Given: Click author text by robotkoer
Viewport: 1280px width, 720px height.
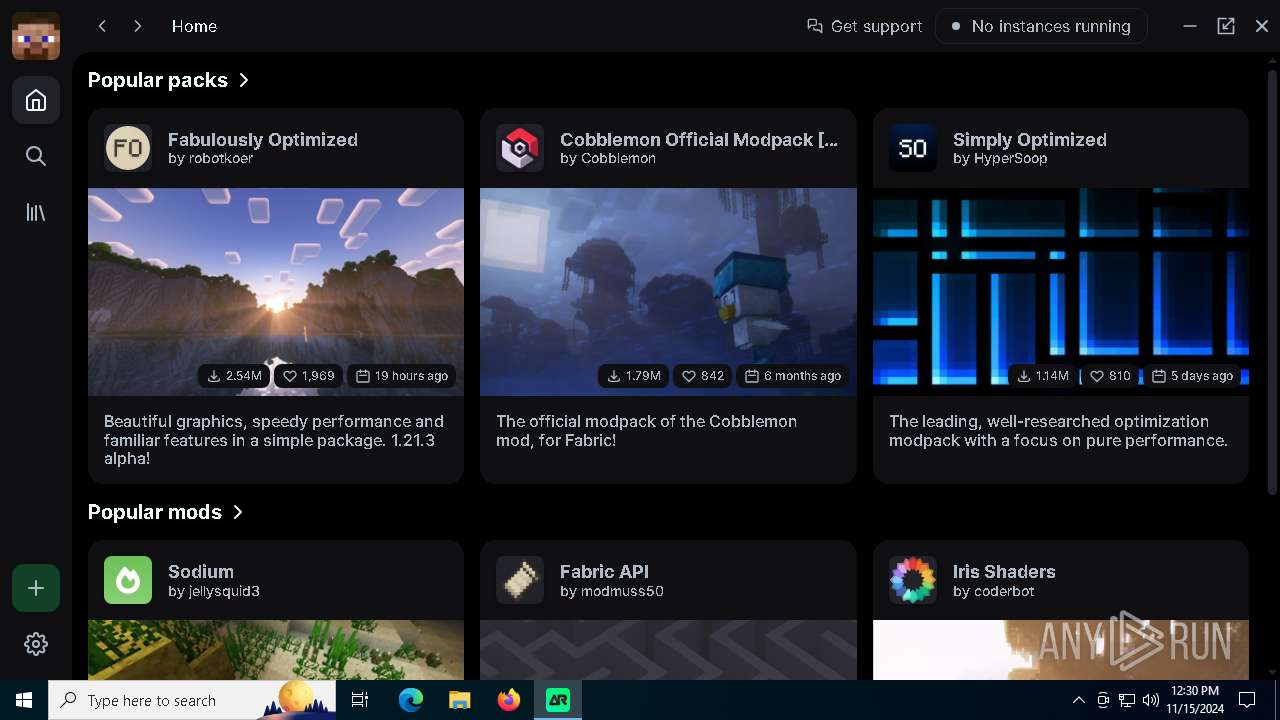Looking at the screenshot, I should click(210, 158).
